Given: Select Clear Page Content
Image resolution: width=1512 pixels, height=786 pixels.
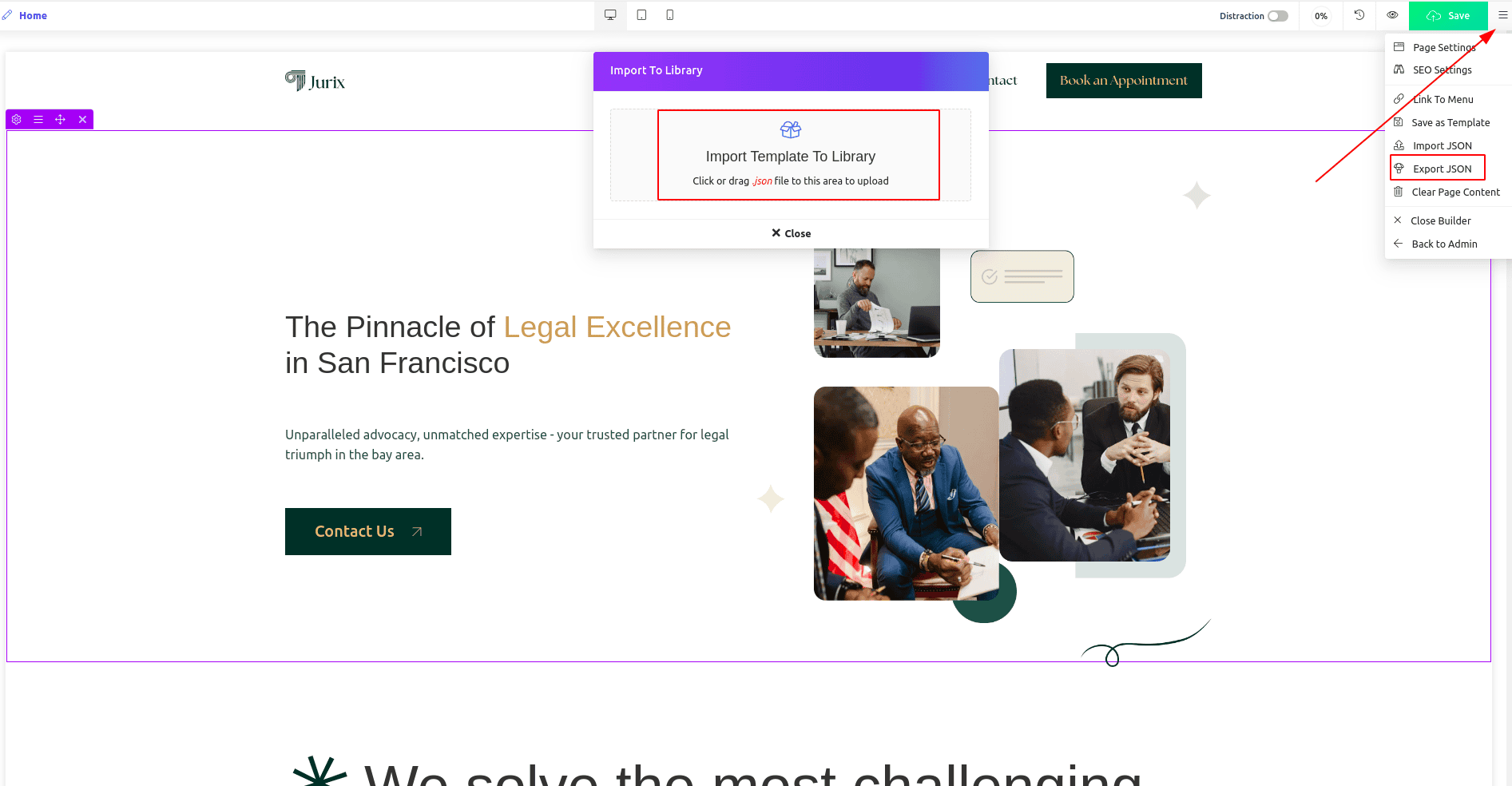Looking at the screenshot, I should 1454,192.
